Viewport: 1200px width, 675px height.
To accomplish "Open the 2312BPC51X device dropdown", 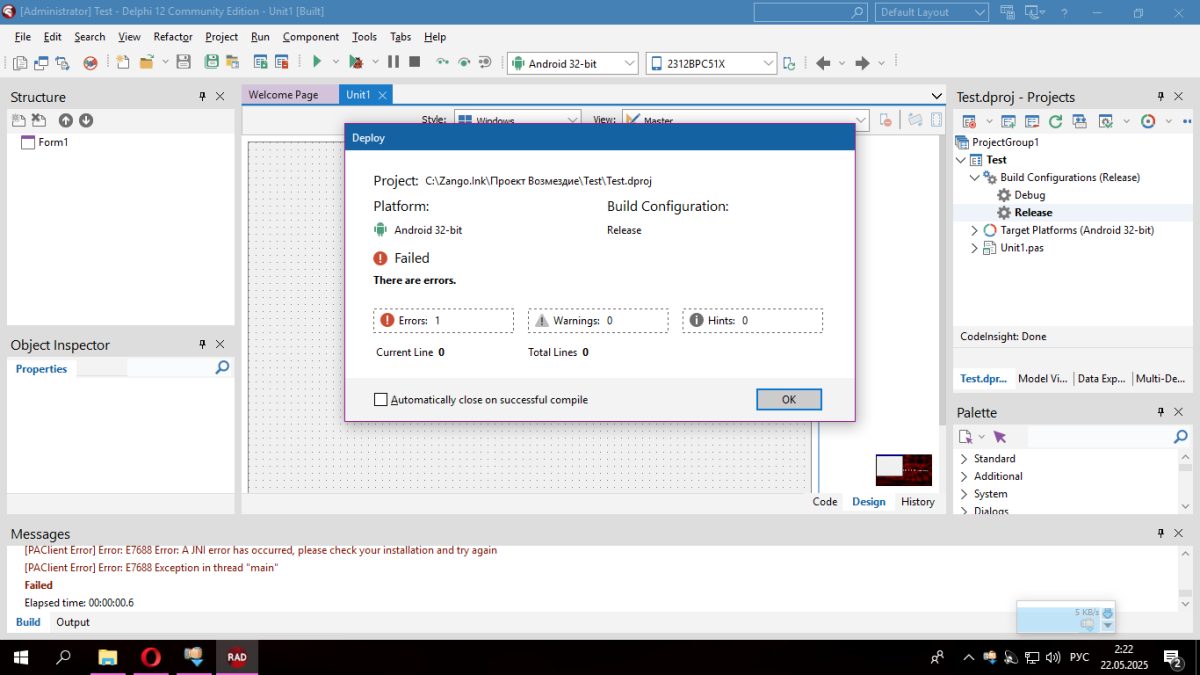I will coord(768,63).
